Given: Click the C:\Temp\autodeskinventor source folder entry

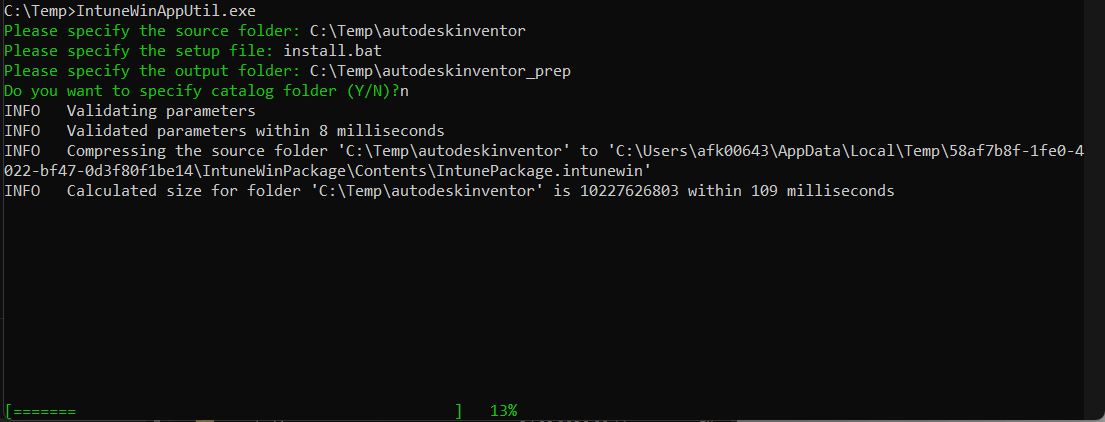Looking at the screenshot, I should tap(418, 31).
